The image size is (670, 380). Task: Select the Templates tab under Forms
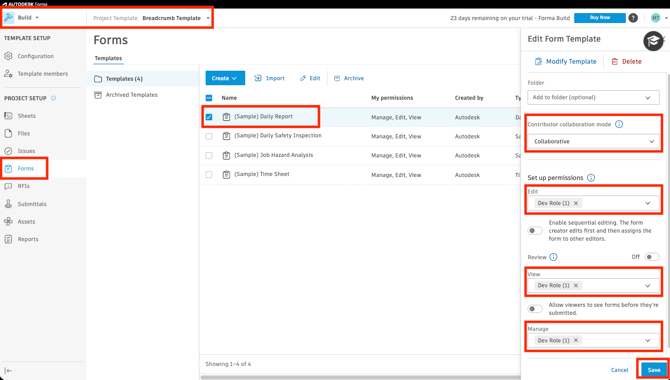(x=108, y=58)
